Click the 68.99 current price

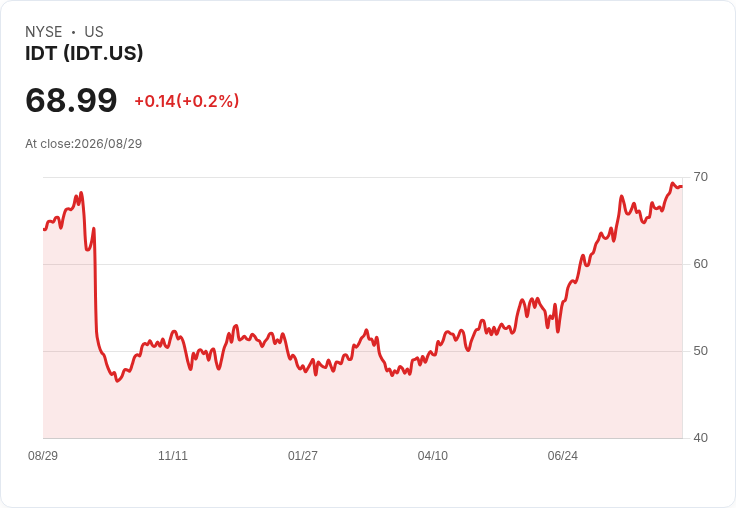coord(71,100)
